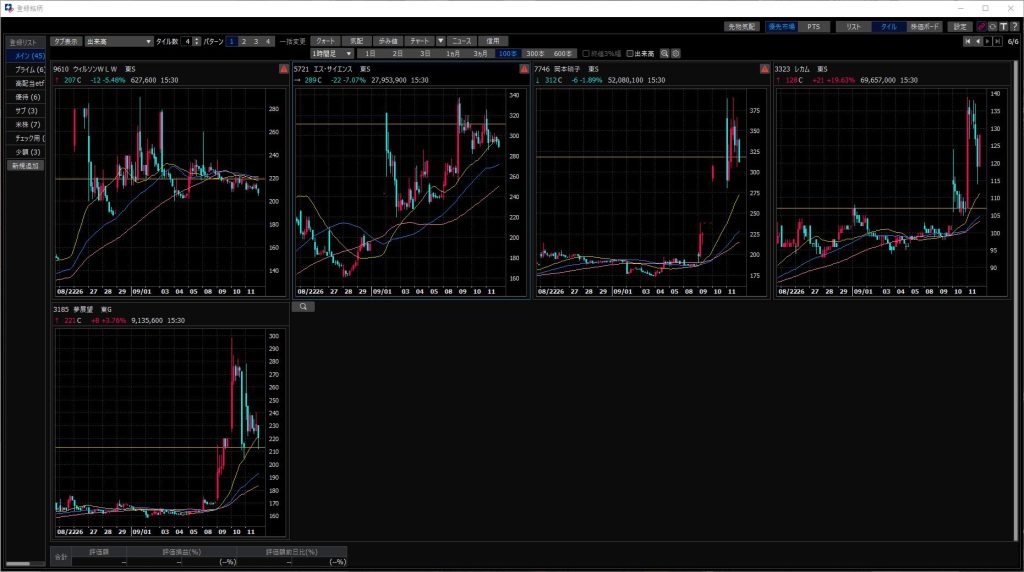Click the T text icon at top right
The image size is (1024, 572).
coord(1002,26)
